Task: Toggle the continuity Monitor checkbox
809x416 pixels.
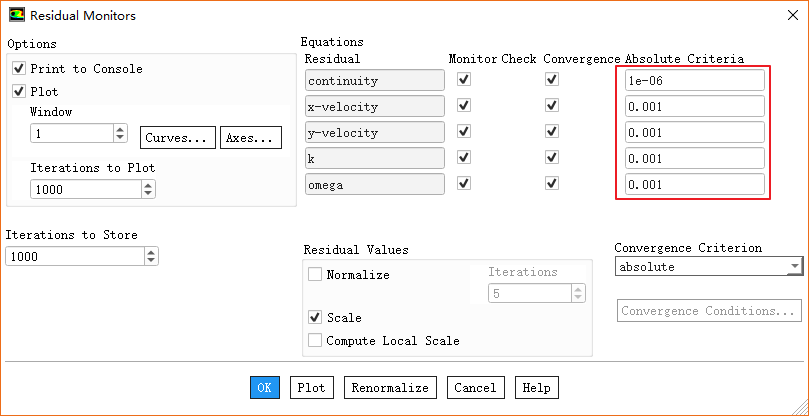Action: coord(463,80)
